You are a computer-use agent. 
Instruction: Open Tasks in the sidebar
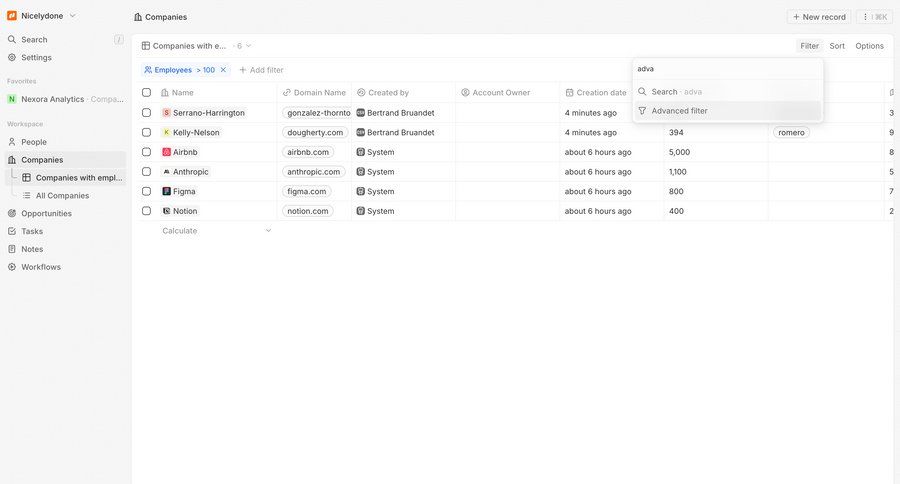coord(63,231)
